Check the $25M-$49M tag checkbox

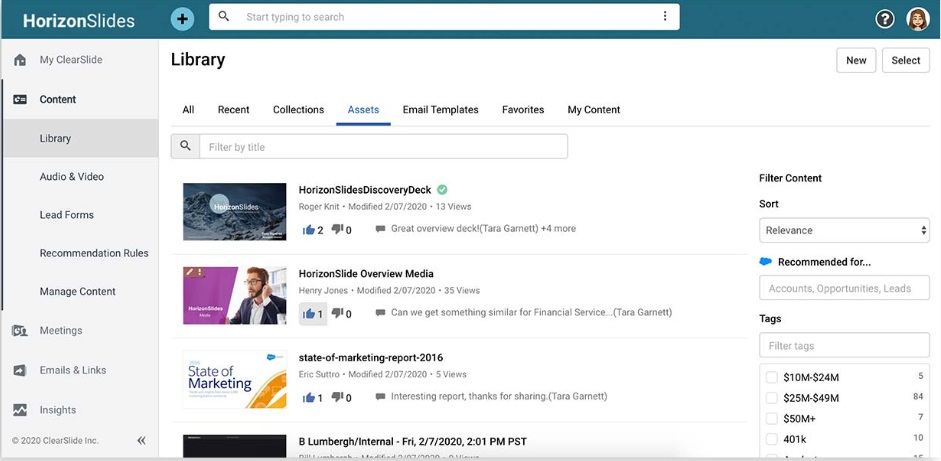click(772, 398)
